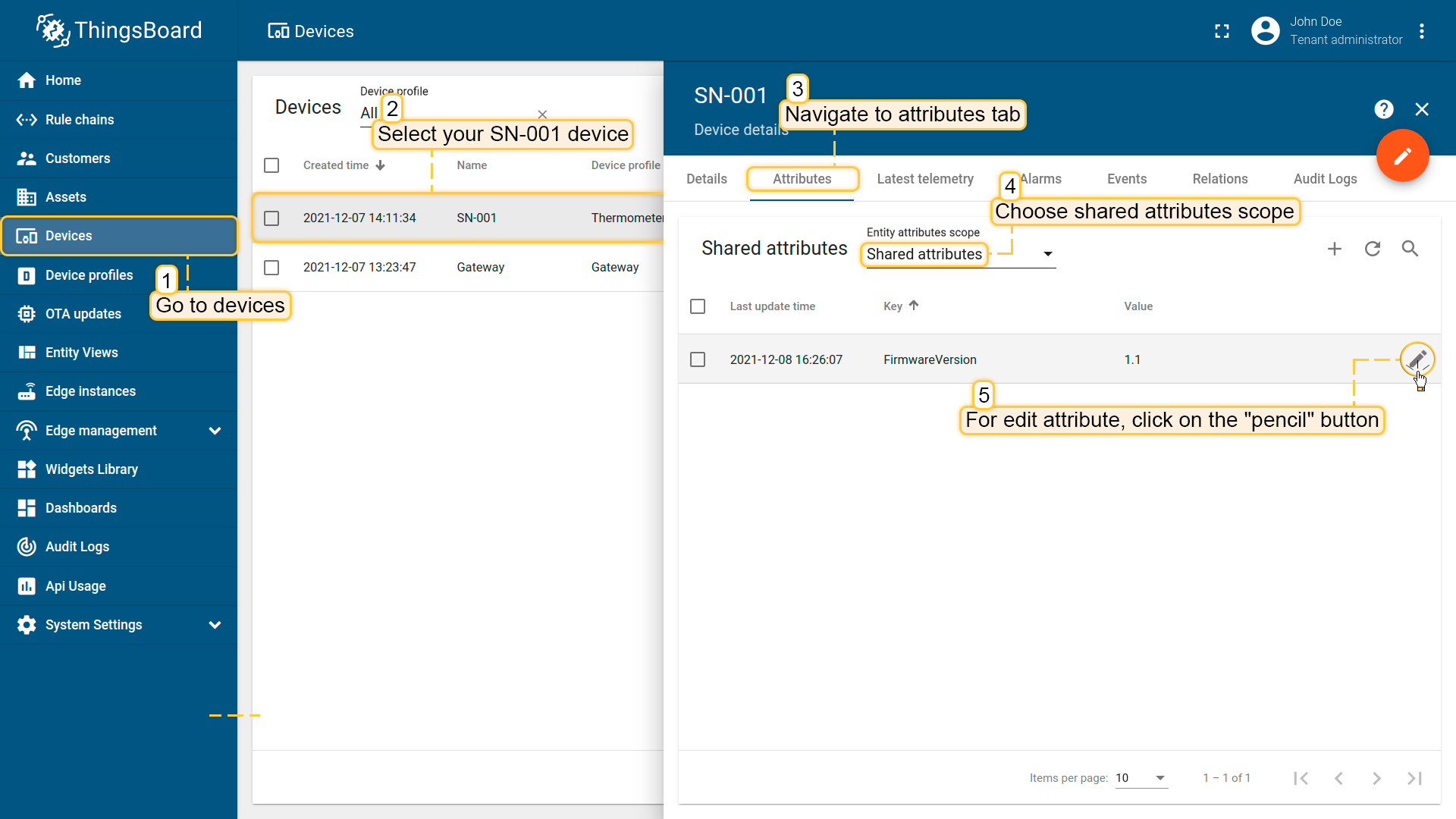Toggle fullscreen mode icon in header
This screenshot has height=819, width=1456.
[1222, 31]
